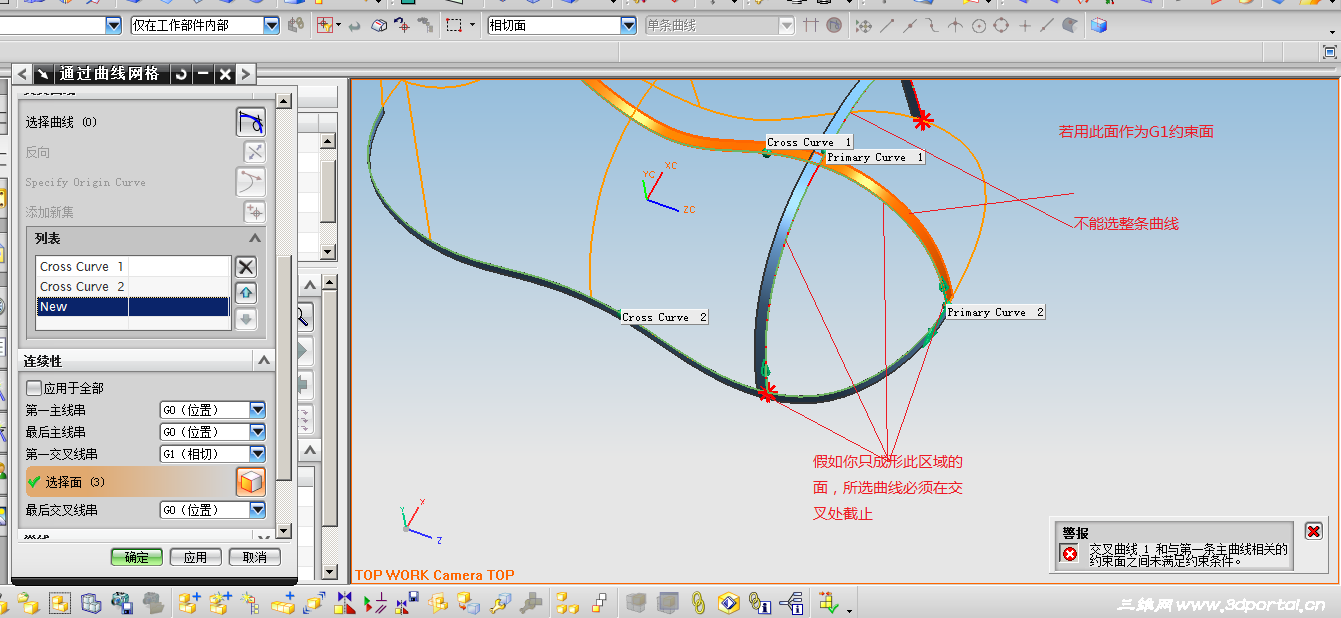
Task: Go to next step with right arrow in dialog title
Action: 246,74
